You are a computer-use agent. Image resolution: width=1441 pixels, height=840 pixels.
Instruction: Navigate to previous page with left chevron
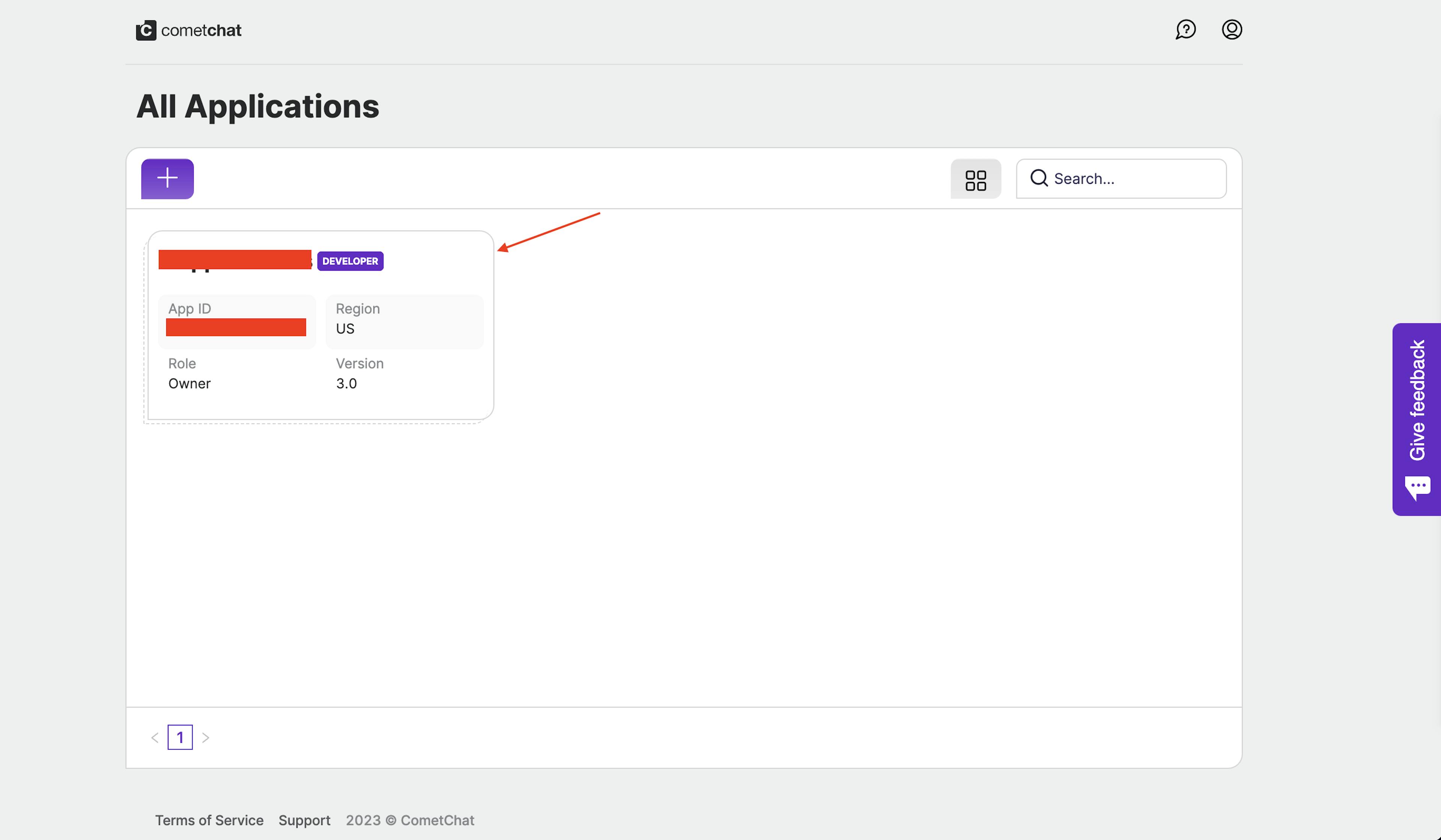[x=154, y=737]
